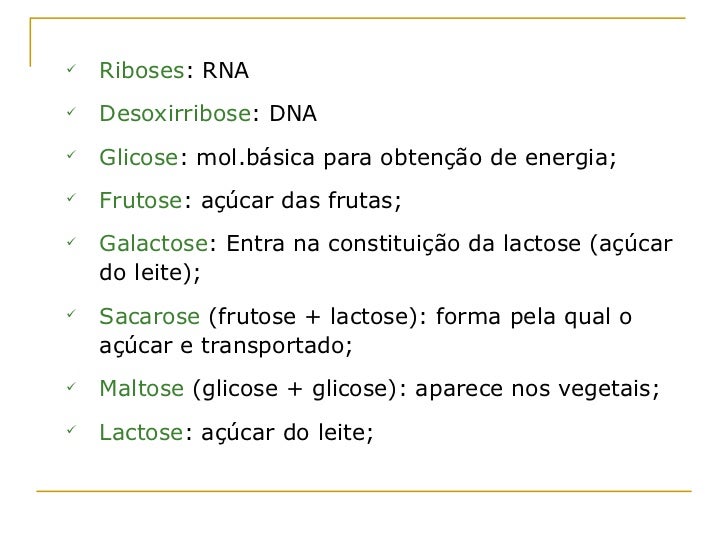
Task: Click the checkmark bullet beside Sacarose
Action: click(x=71, y=314)
